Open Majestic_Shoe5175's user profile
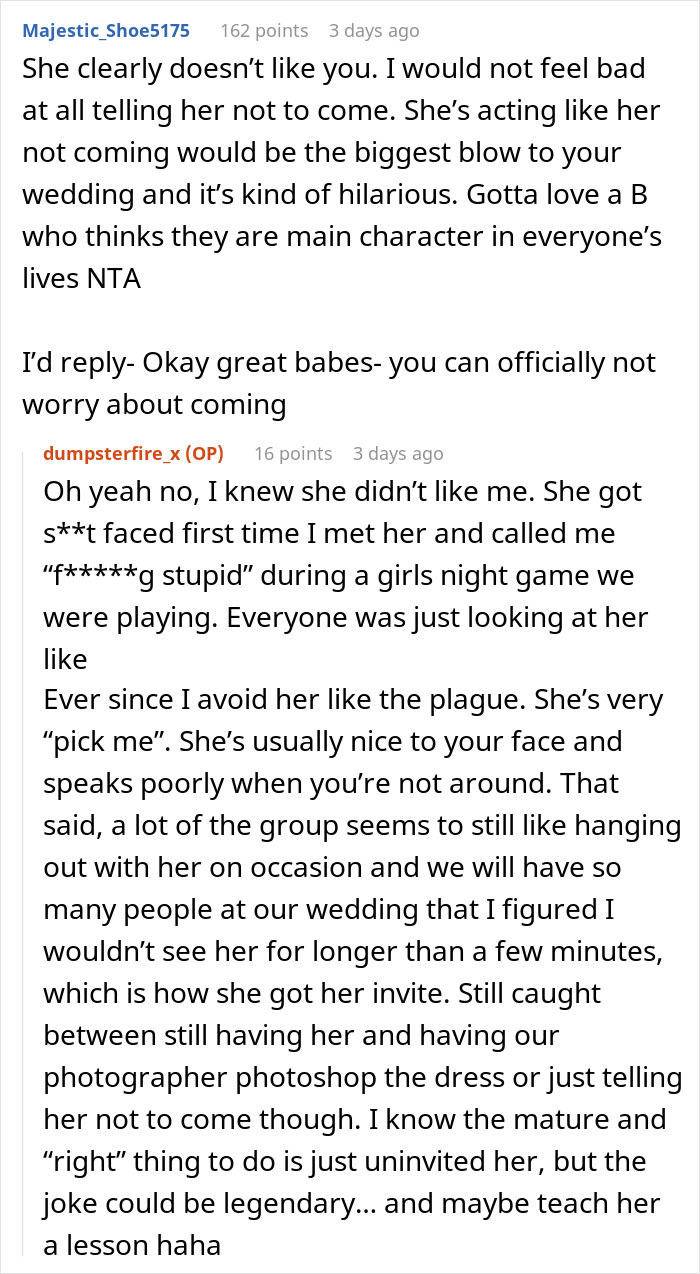 tap(105, 30)
